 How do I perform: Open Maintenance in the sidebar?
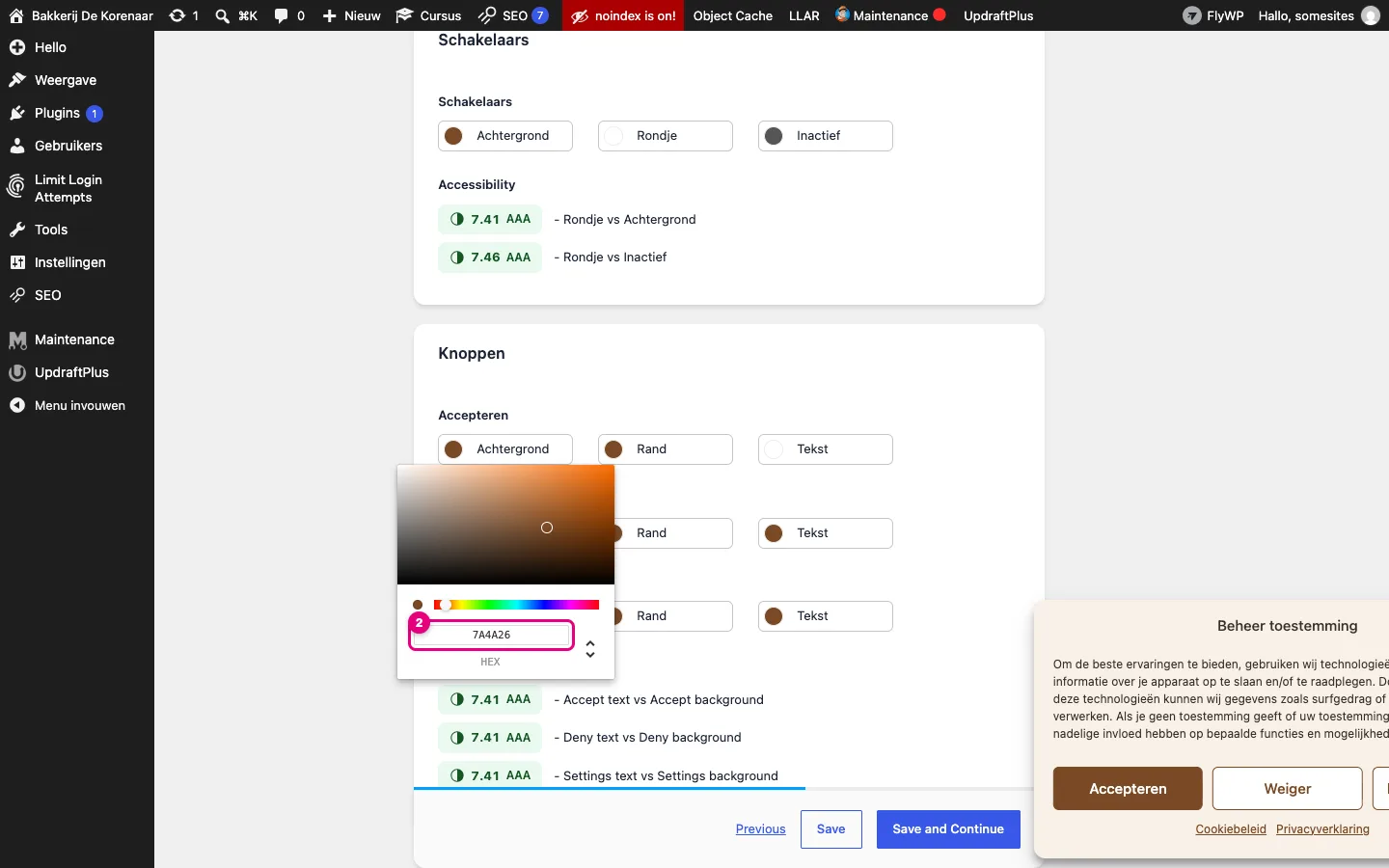77,339
